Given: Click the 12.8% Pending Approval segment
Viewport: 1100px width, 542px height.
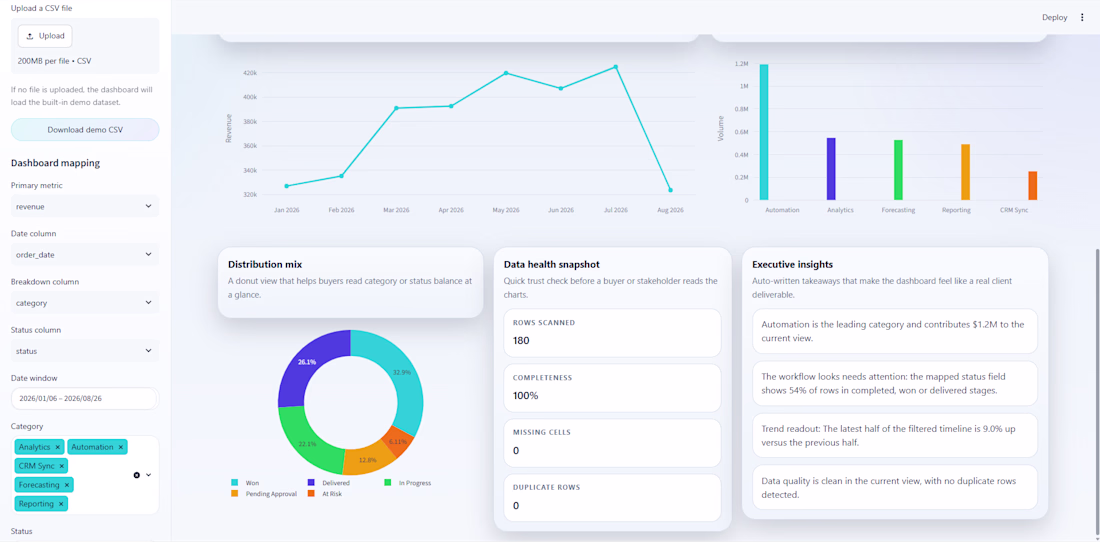Looking at the screenshot, I should tap(368, 461).
